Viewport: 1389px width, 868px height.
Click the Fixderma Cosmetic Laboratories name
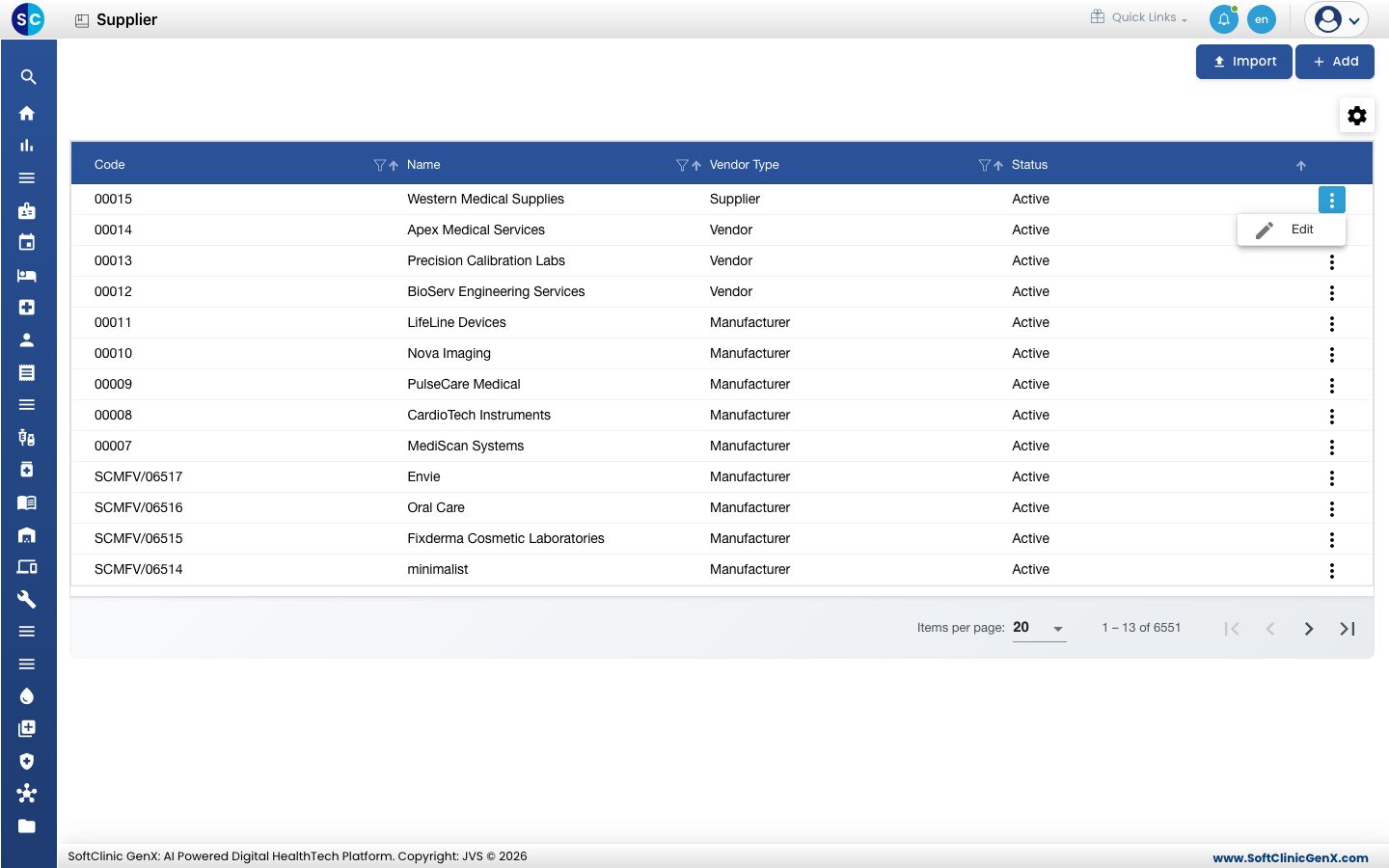pyautogui.click(x=505, y=538)
